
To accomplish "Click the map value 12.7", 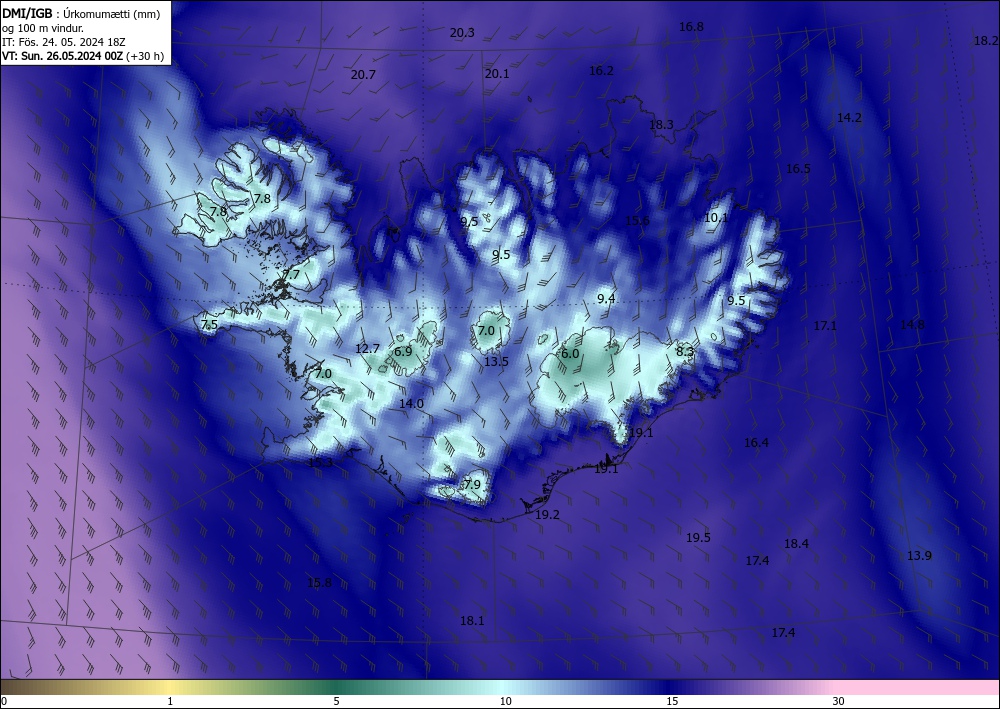I will [x=367, y=349].
